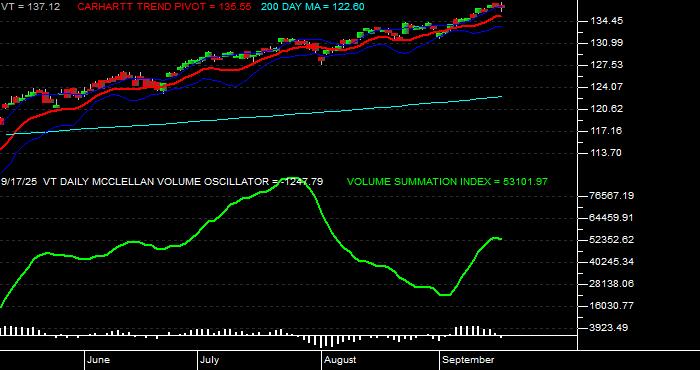Click the 16030.77 summation axis value

tap(612, 306)
